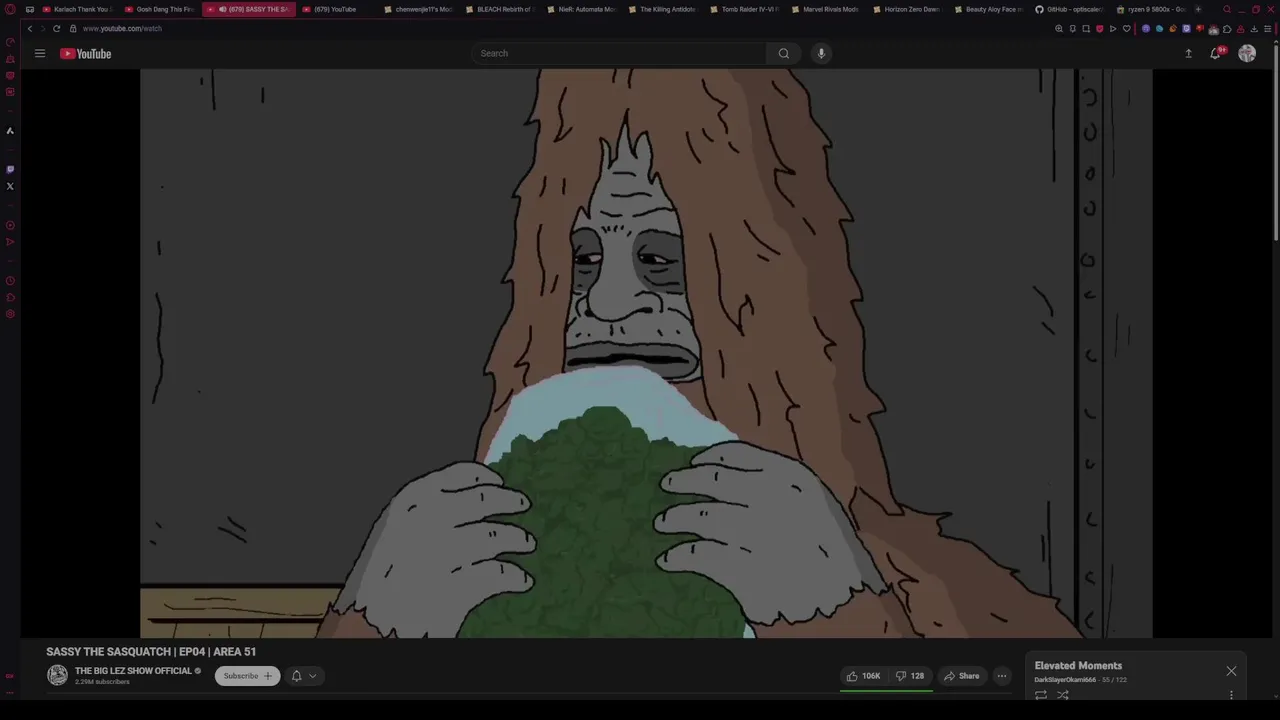Switch to the GitHub optiscaler tab

tap(1070, 9)
